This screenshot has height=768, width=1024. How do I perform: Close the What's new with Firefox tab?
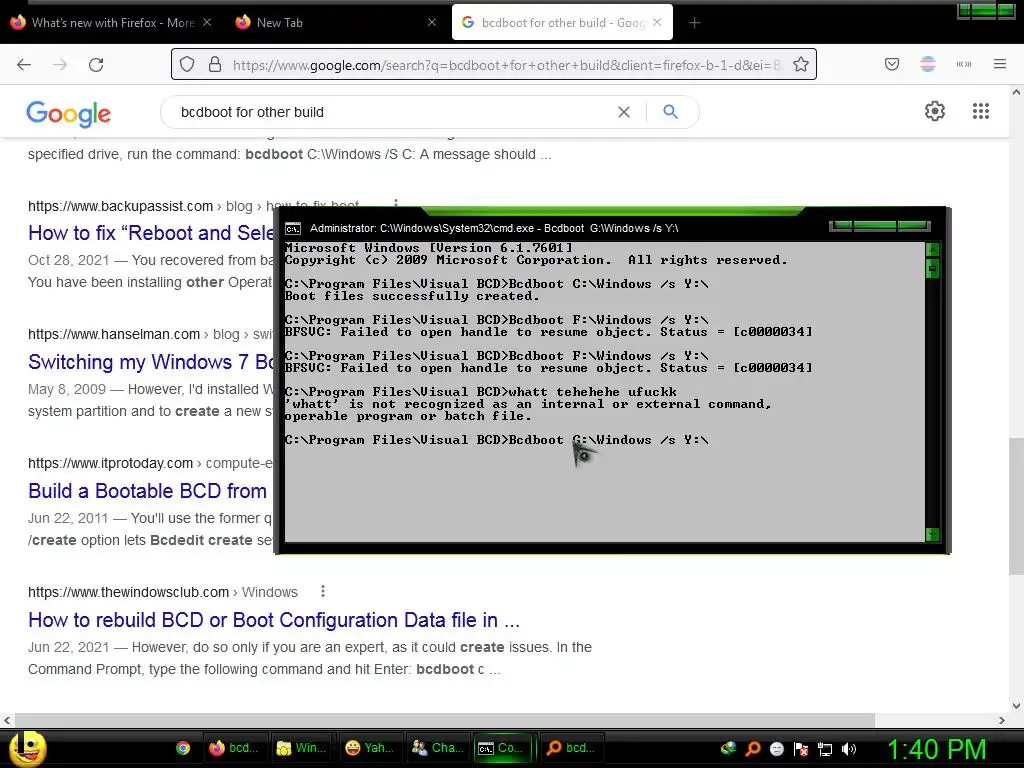[206, 22]
